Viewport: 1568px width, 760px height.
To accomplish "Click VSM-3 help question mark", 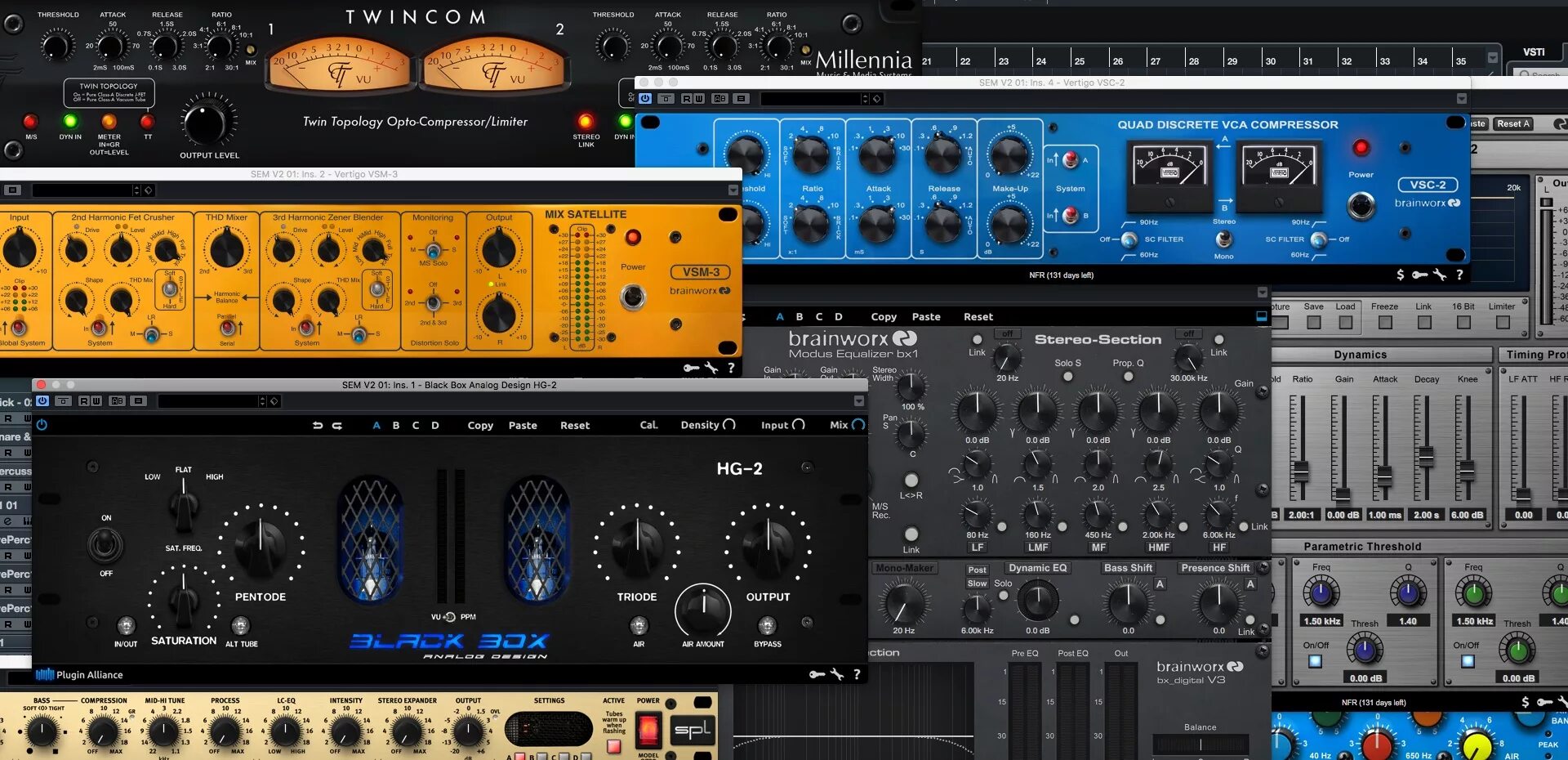I will pos(731,368).
